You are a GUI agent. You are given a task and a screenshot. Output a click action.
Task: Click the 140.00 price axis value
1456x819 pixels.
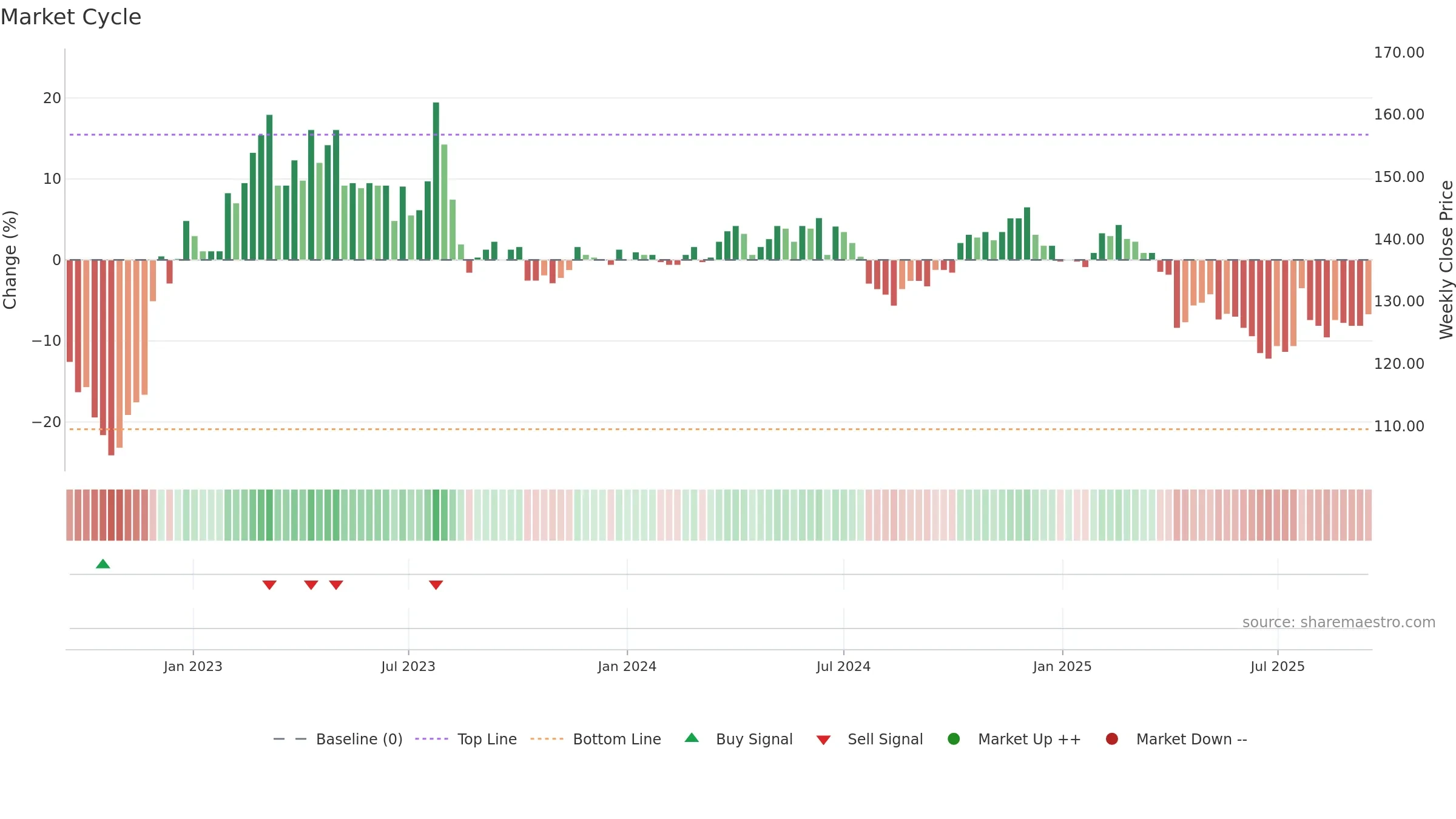pos(1399,240)
